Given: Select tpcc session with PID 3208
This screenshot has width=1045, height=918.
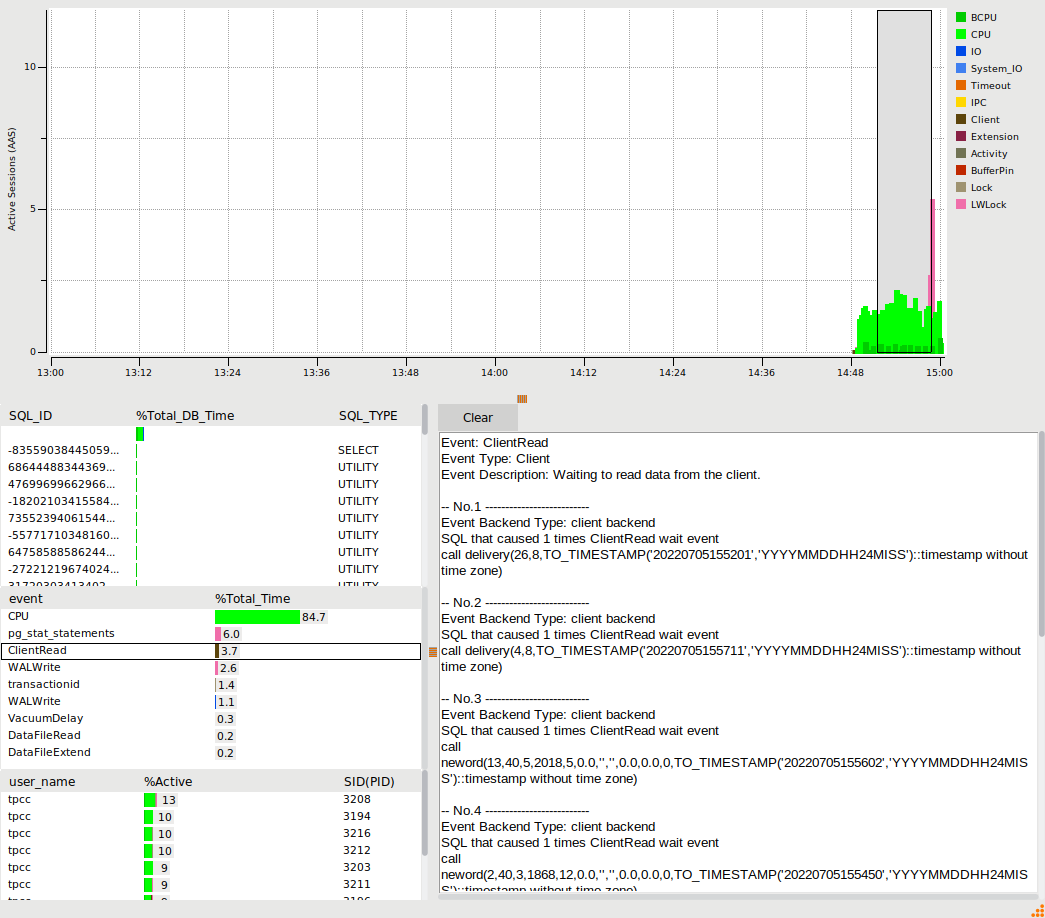Looking at the screenshot, I should click(x=211, y=799).
